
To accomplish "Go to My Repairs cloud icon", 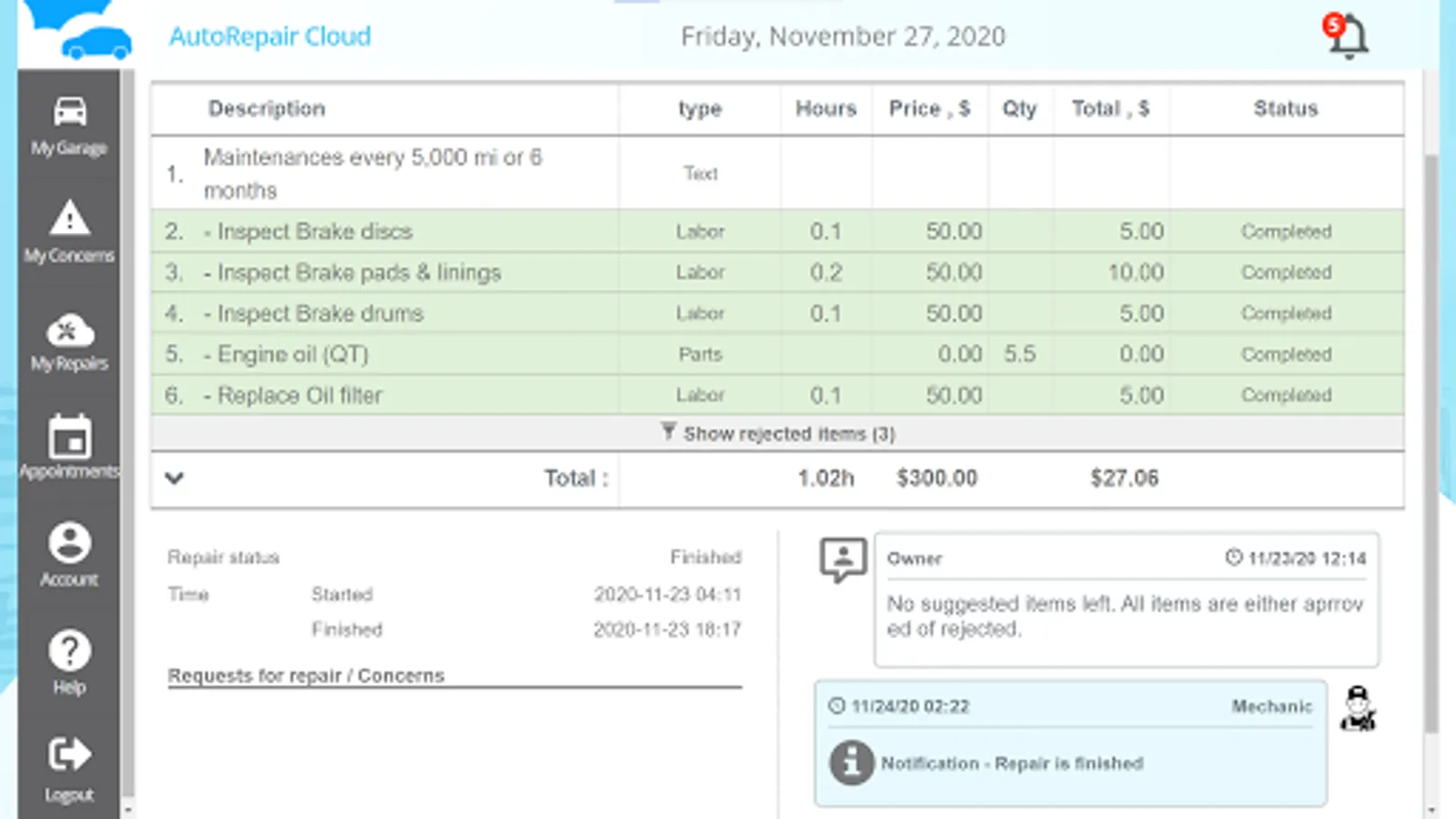I will pyautogui.click(x=69, y=330).
